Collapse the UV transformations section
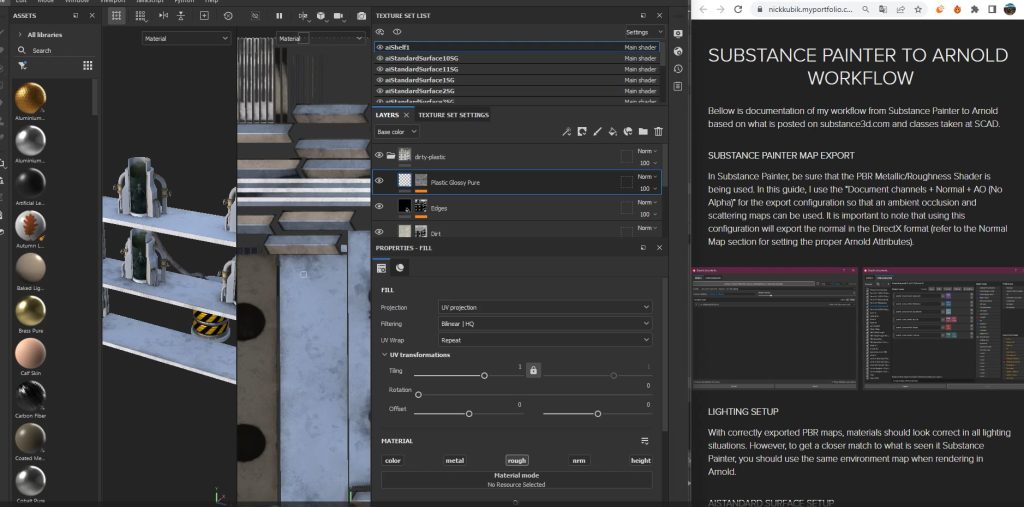This screenshot has height=507, width=1024. coord(385,355)
